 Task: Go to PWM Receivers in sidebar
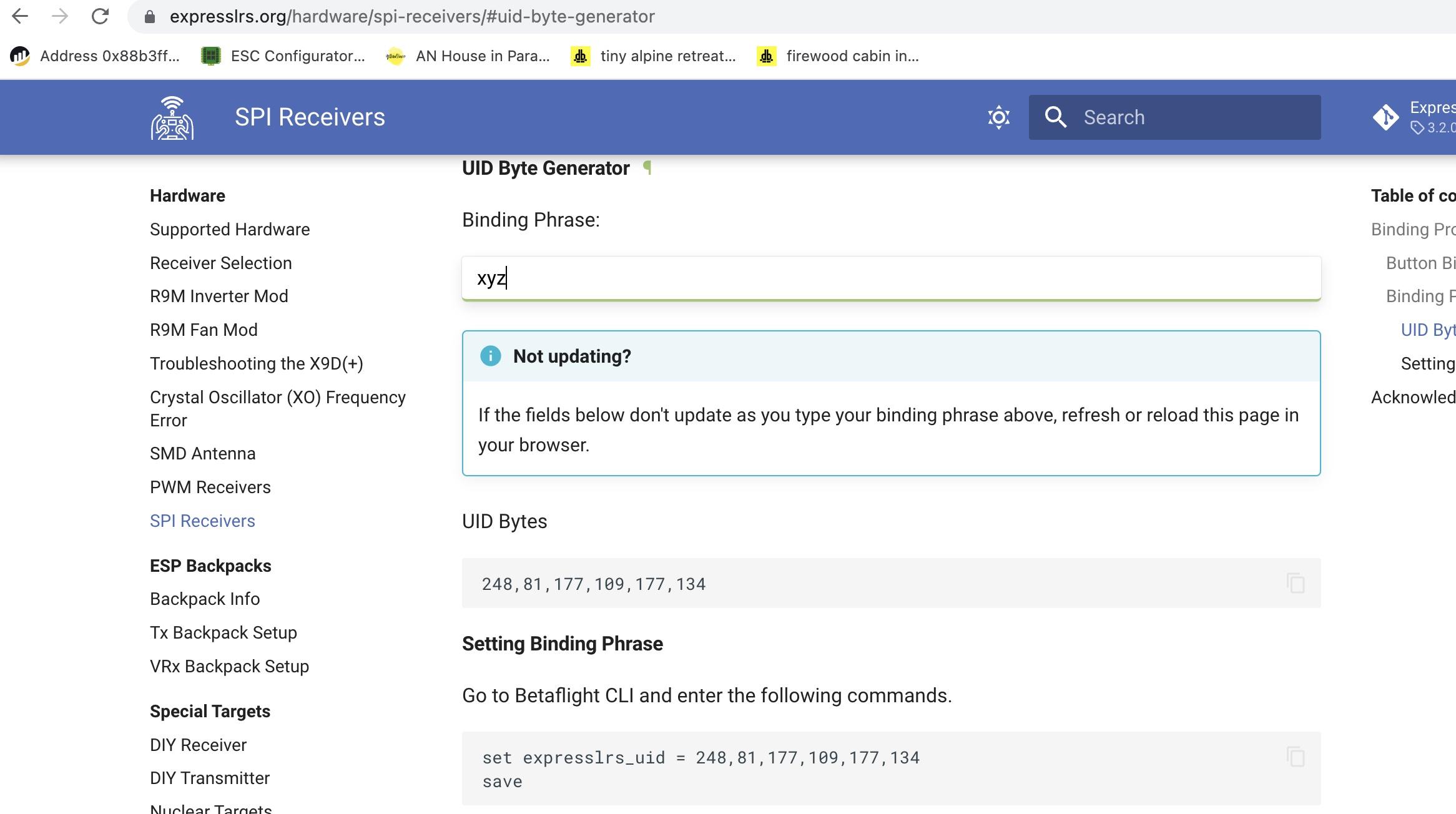click(210, 488)
